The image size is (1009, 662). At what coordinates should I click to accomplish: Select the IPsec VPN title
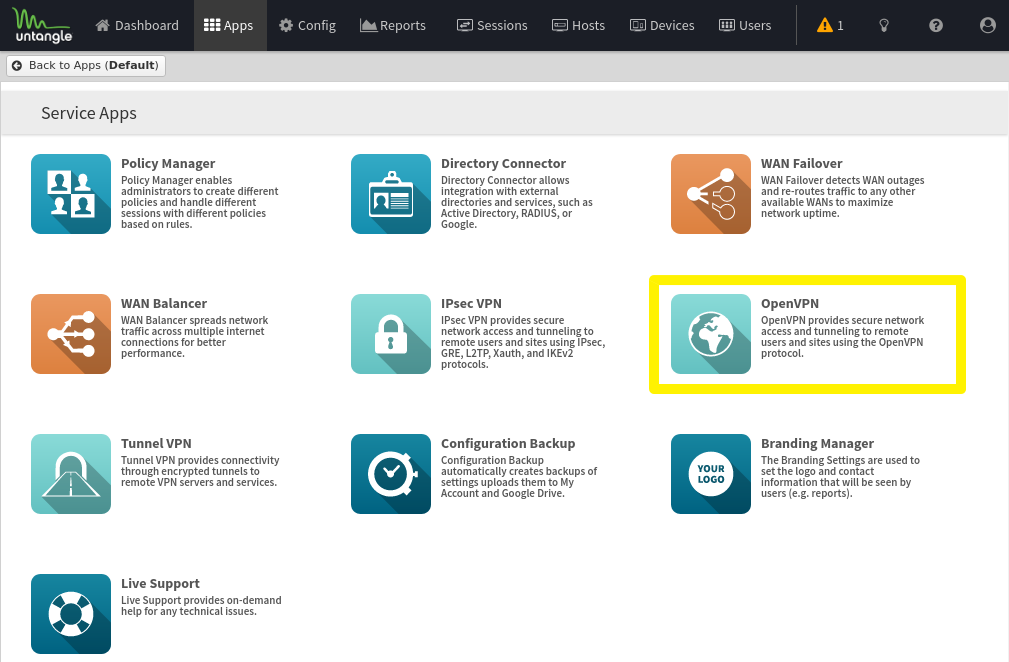[471, 303]
